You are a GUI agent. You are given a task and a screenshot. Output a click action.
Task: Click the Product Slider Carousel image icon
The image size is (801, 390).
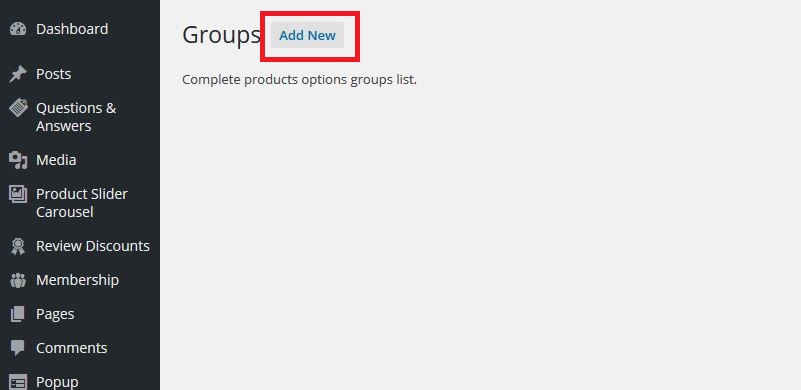coord(18,194)
